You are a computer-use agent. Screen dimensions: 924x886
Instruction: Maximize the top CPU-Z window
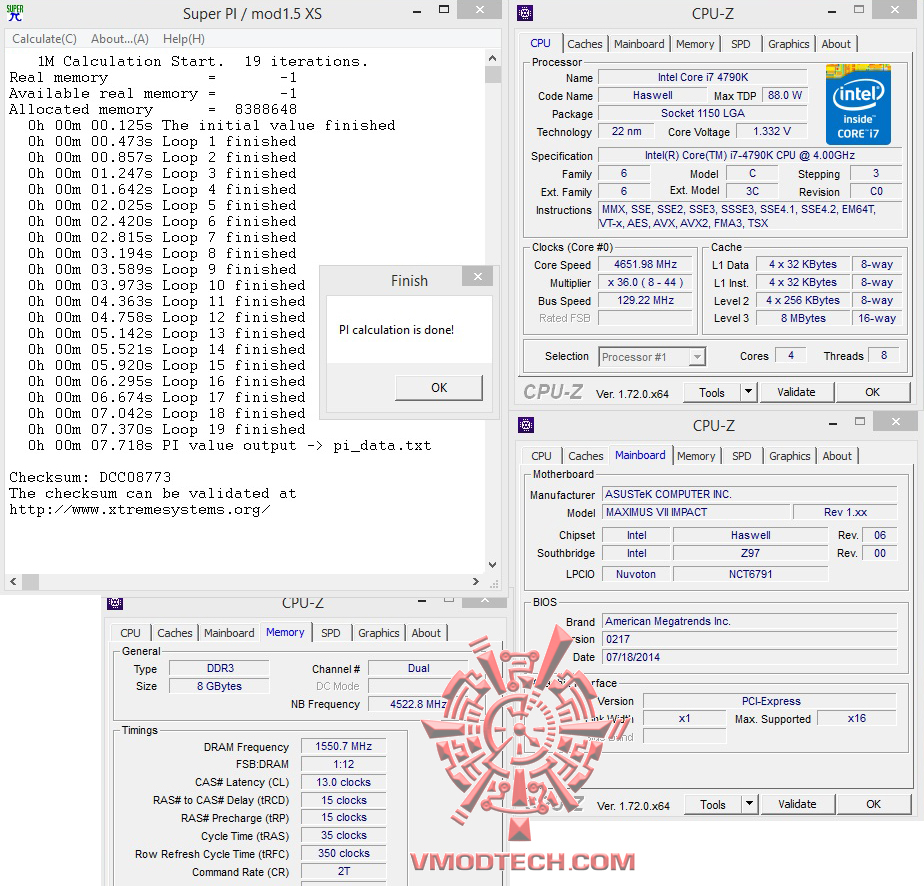coord(859,10)
